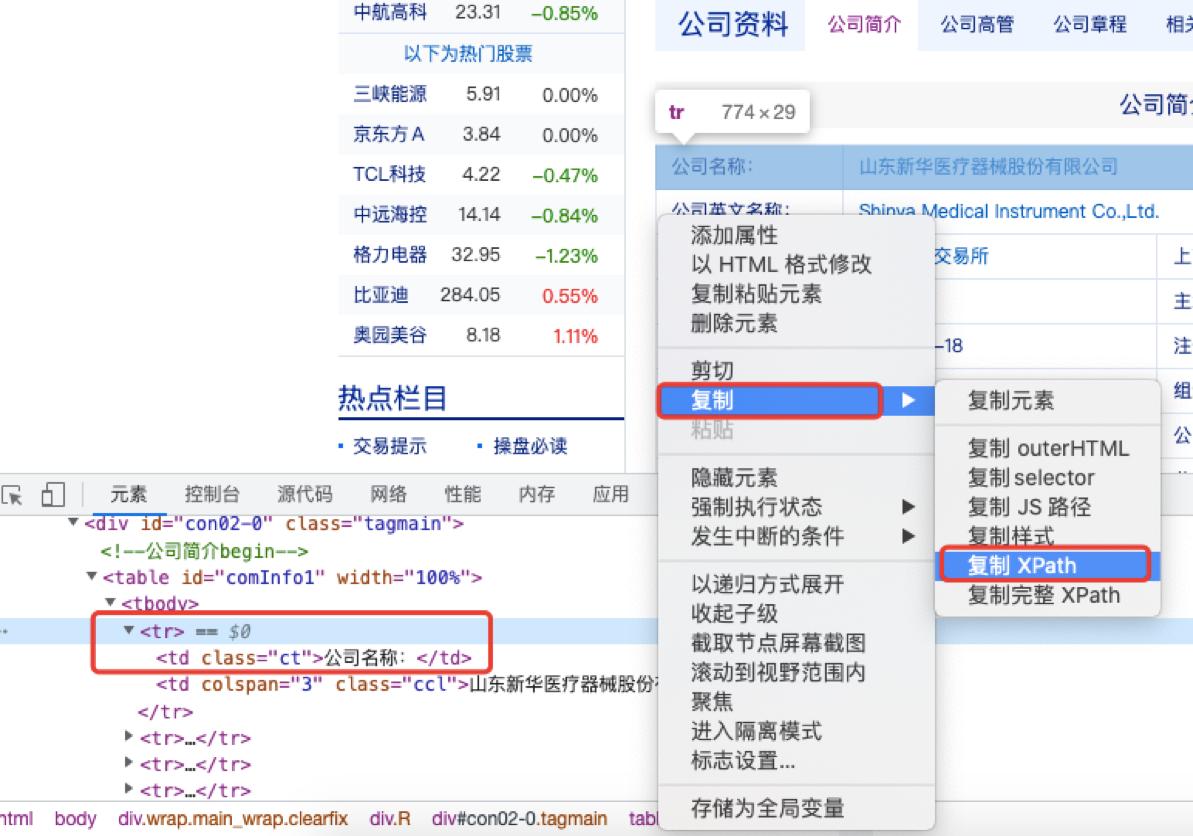Switch to the 公司章程 tab

[1089, 24]
